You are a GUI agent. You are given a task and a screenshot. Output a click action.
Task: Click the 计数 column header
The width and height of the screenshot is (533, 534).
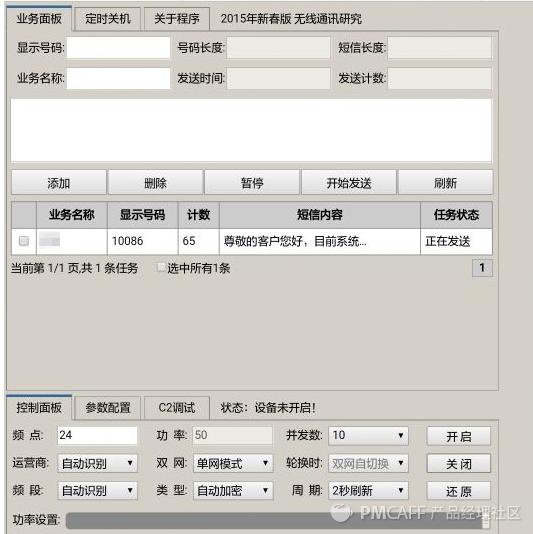[199, 215]
